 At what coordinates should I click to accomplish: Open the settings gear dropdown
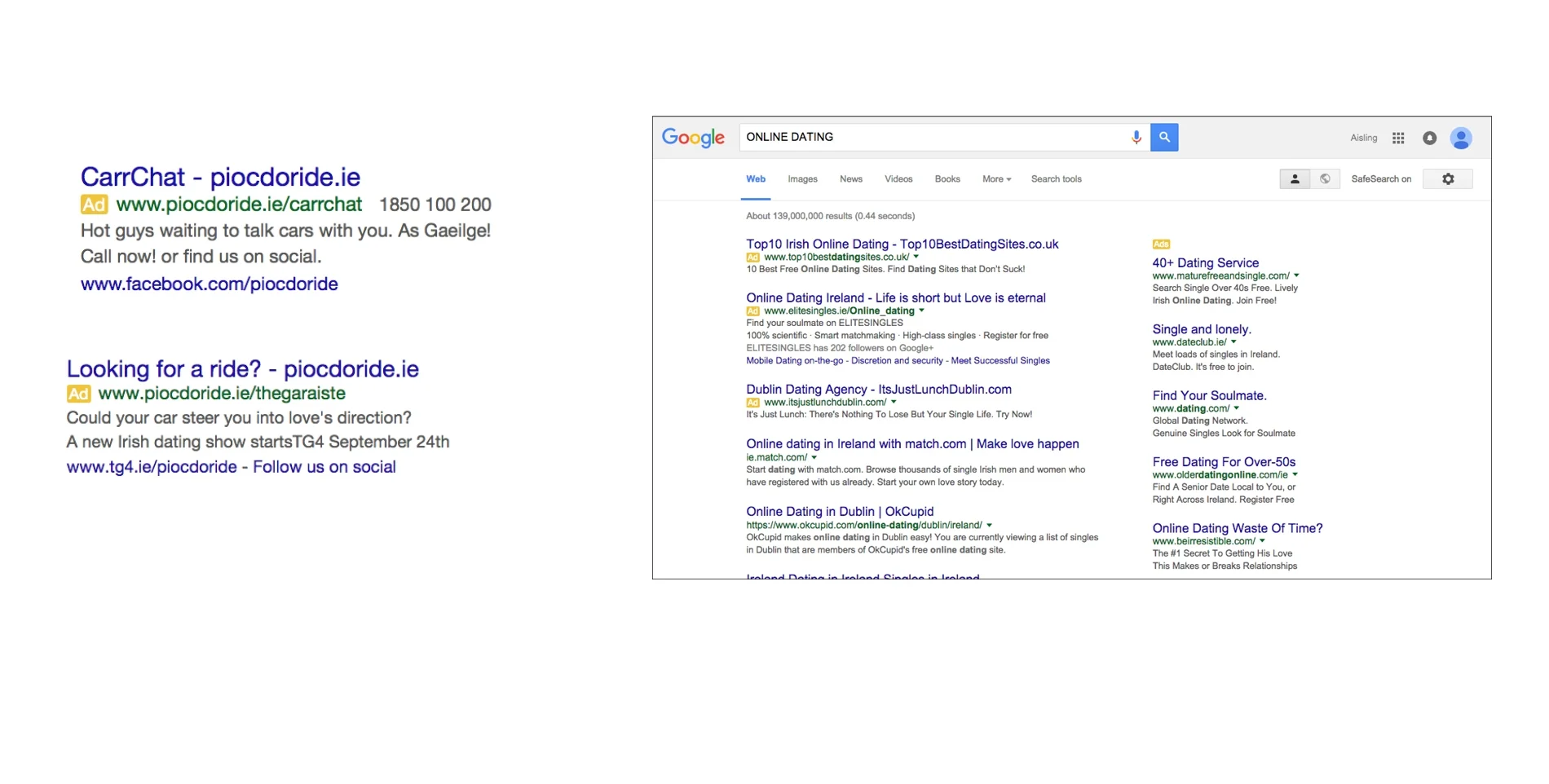pyautogui.click(x=1448, y=179)
